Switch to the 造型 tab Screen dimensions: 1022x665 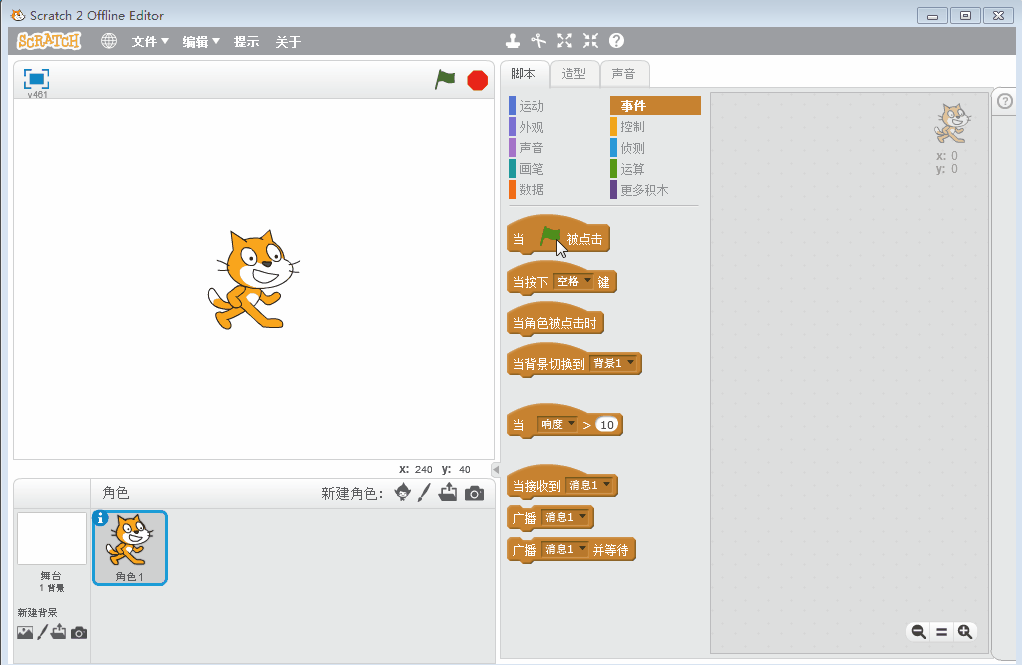coord(574,73)
